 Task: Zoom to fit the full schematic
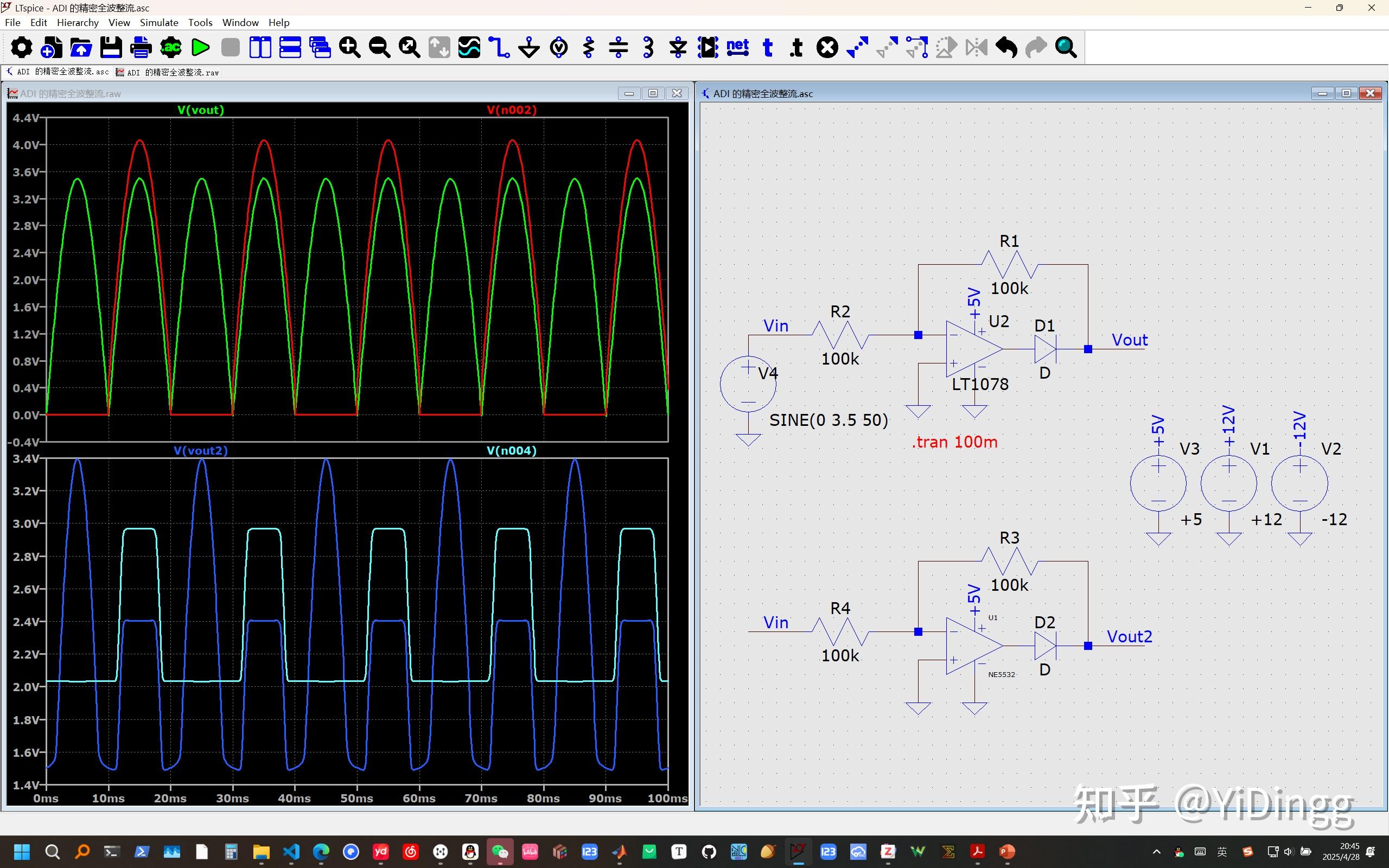[409, 47]
